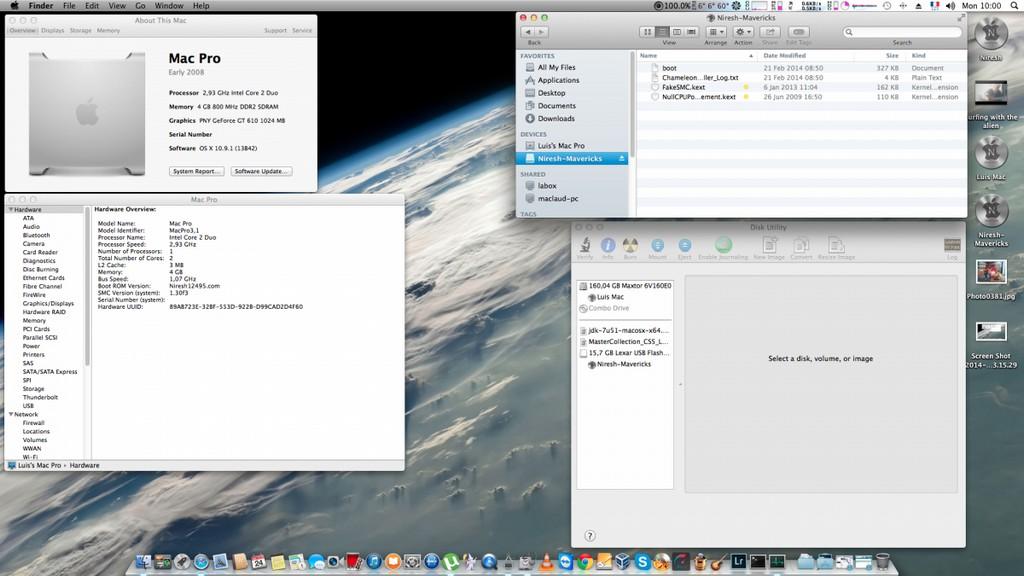Click the System Report button
The image size is (1024, 576).
(196, 171)
